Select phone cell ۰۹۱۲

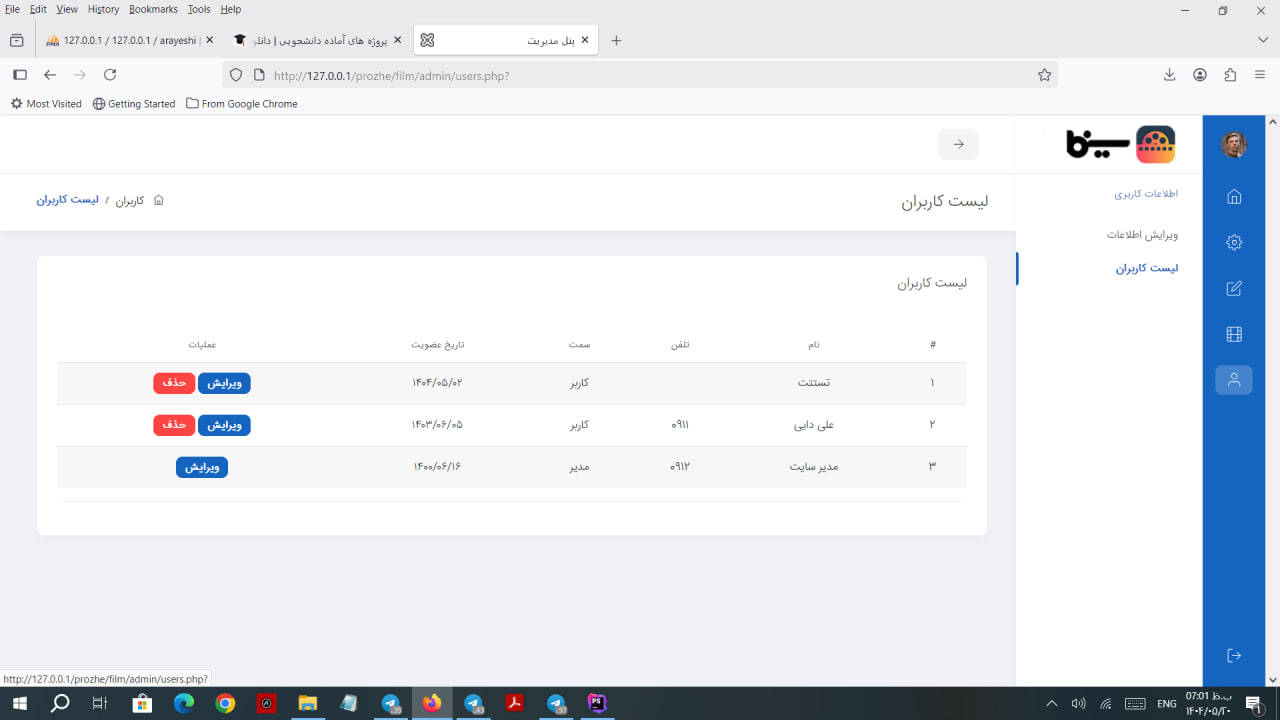point(680,467)
